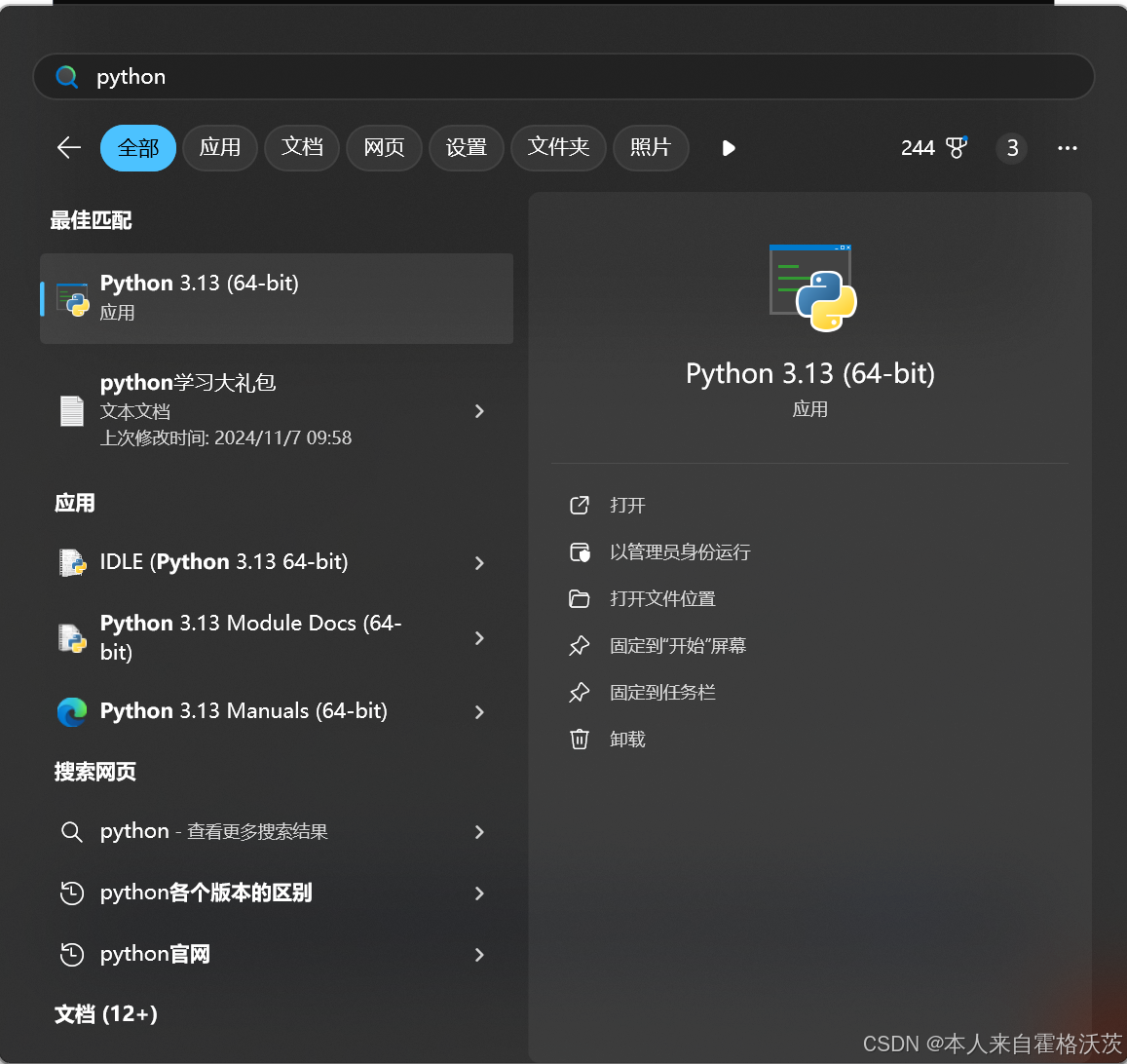The height and width of the screenshot is (1064, 1127).
Task: Open python学习大礼包 text document result
Action: [277, 410]
